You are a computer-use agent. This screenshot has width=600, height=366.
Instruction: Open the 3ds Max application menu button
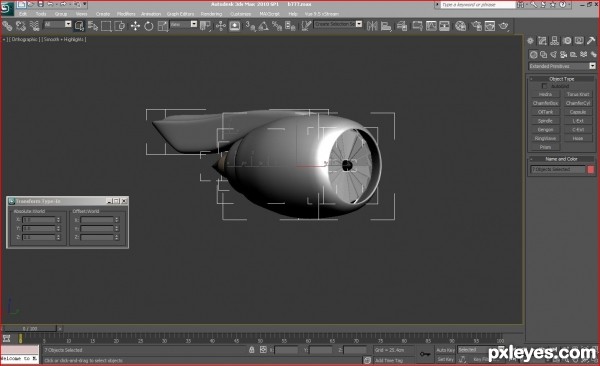[x=7, y=8]
